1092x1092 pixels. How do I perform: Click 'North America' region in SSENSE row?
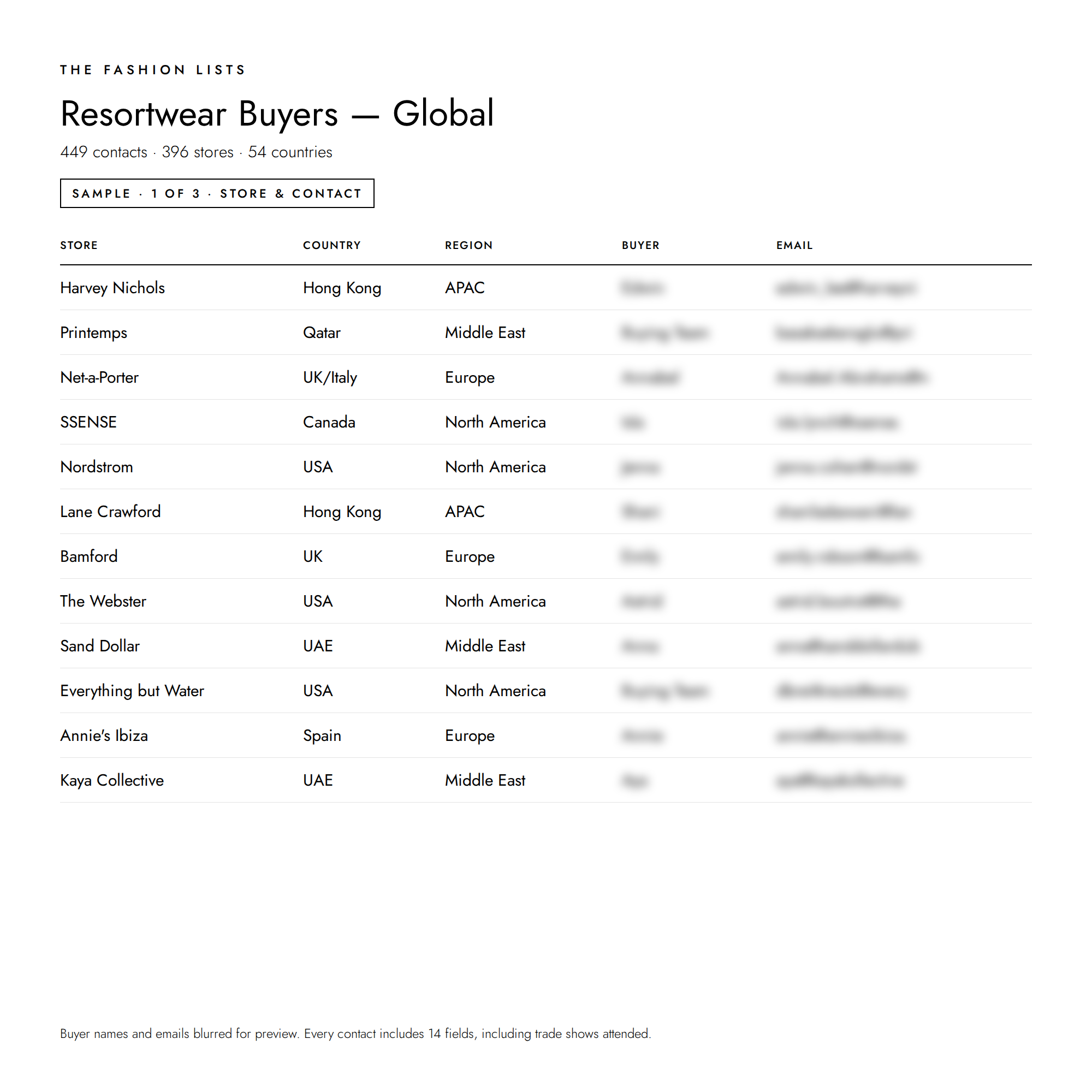click(x=495, y=422)
